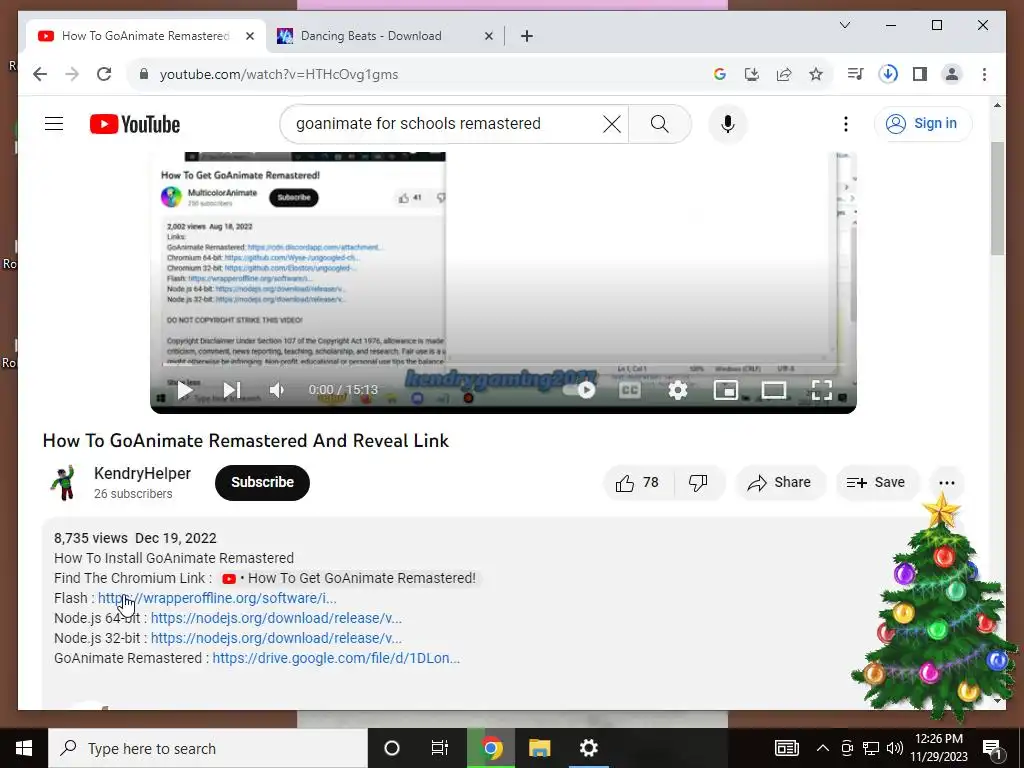Play the video
Screen dimensions: 1024x768
pos(185,391)
